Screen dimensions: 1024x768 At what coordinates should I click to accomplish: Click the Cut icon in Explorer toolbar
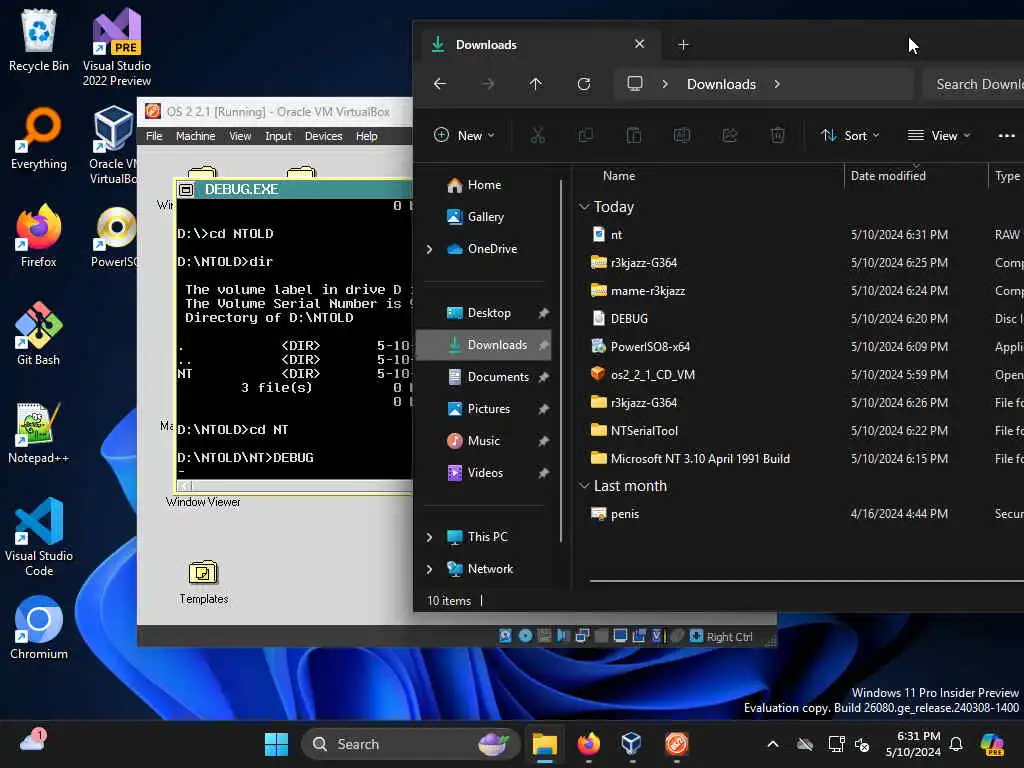[537, 135]
